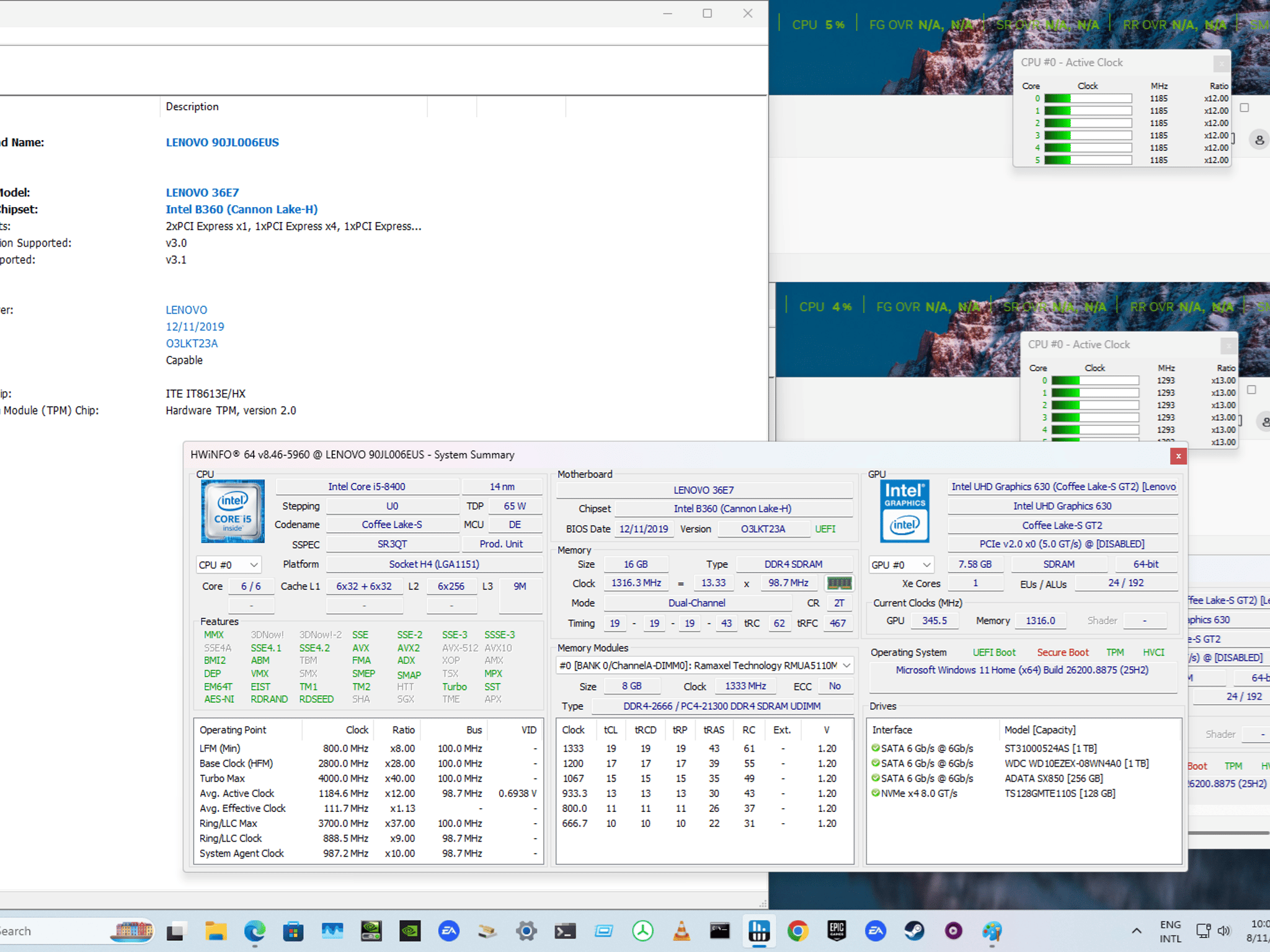Open the volume control in system tray
Viewport: 1270px width, 952px height.
[x=1223, y=931]
